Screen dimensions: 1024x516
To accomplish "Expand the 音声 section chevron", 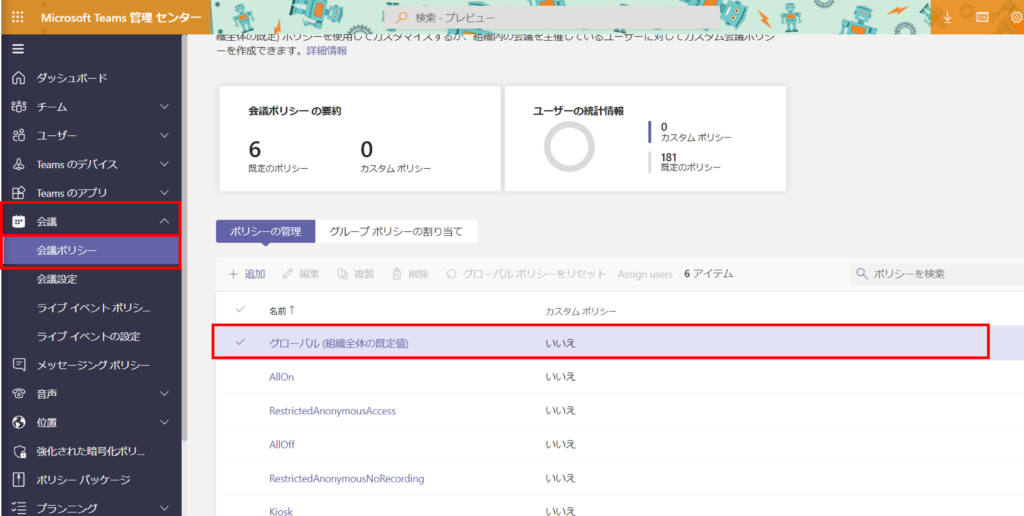I will point(165,394).
